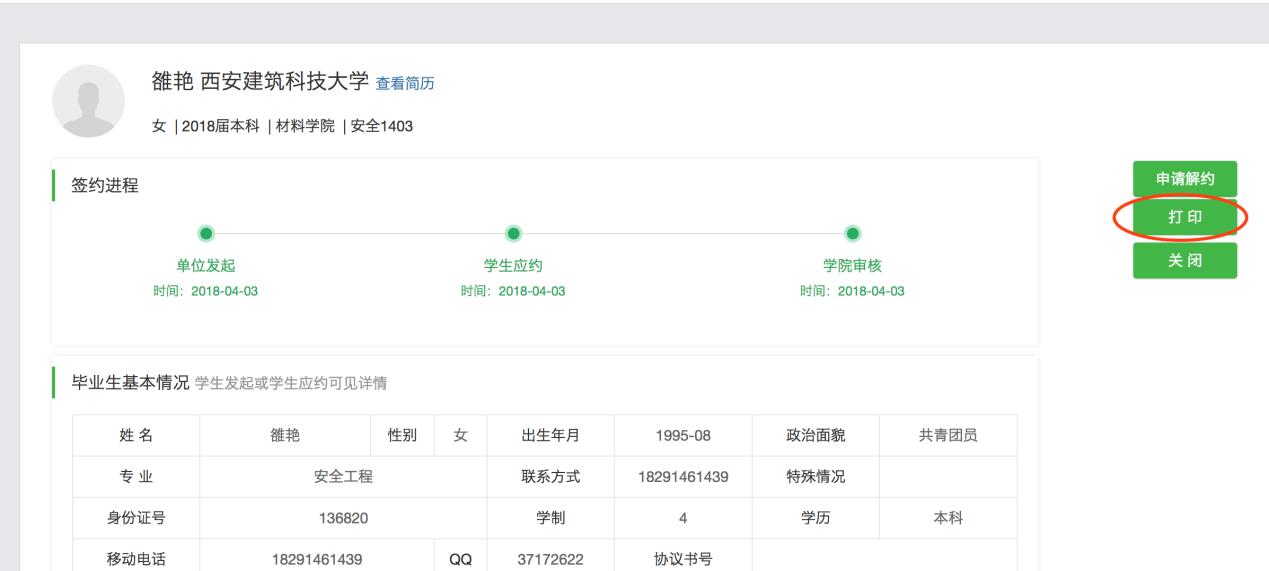Click the 申请解约 button
1269x571 pixels.
[x=1184, y=179]
